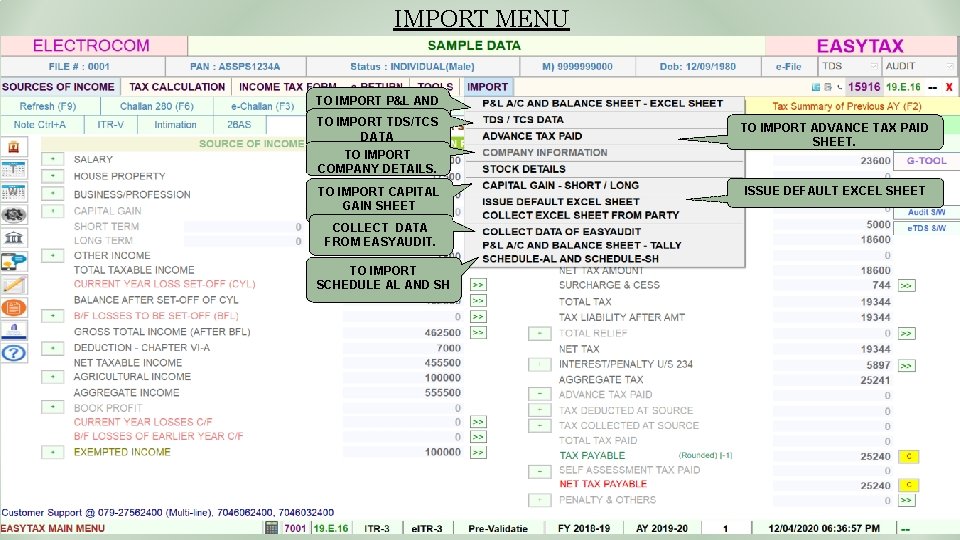The height and width of the screenshot is (540, 960).
Task: Click >> arrow beside Exempted Income value
Action: coord(478,452)
